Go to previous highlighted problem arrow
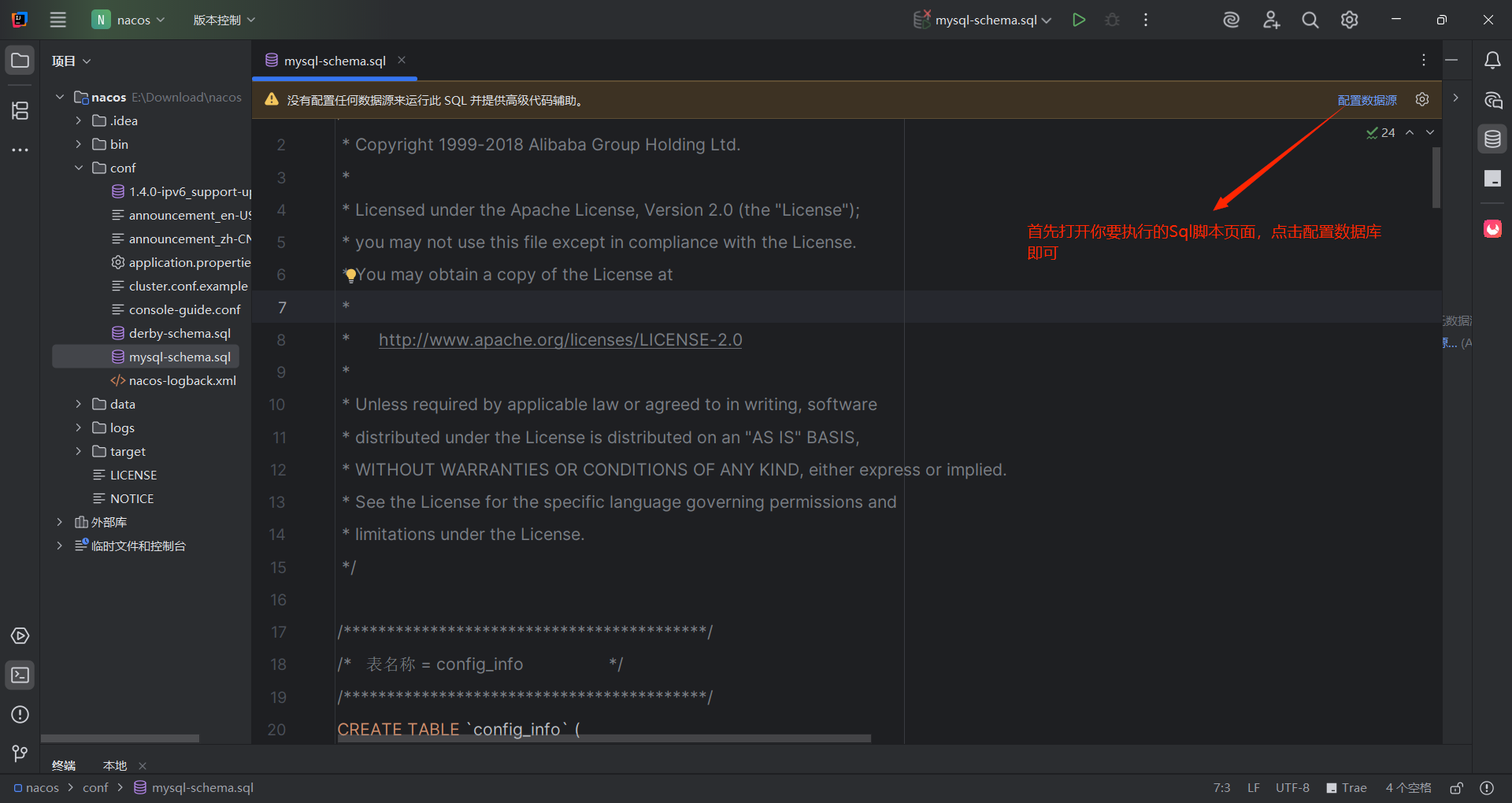 1410,132
